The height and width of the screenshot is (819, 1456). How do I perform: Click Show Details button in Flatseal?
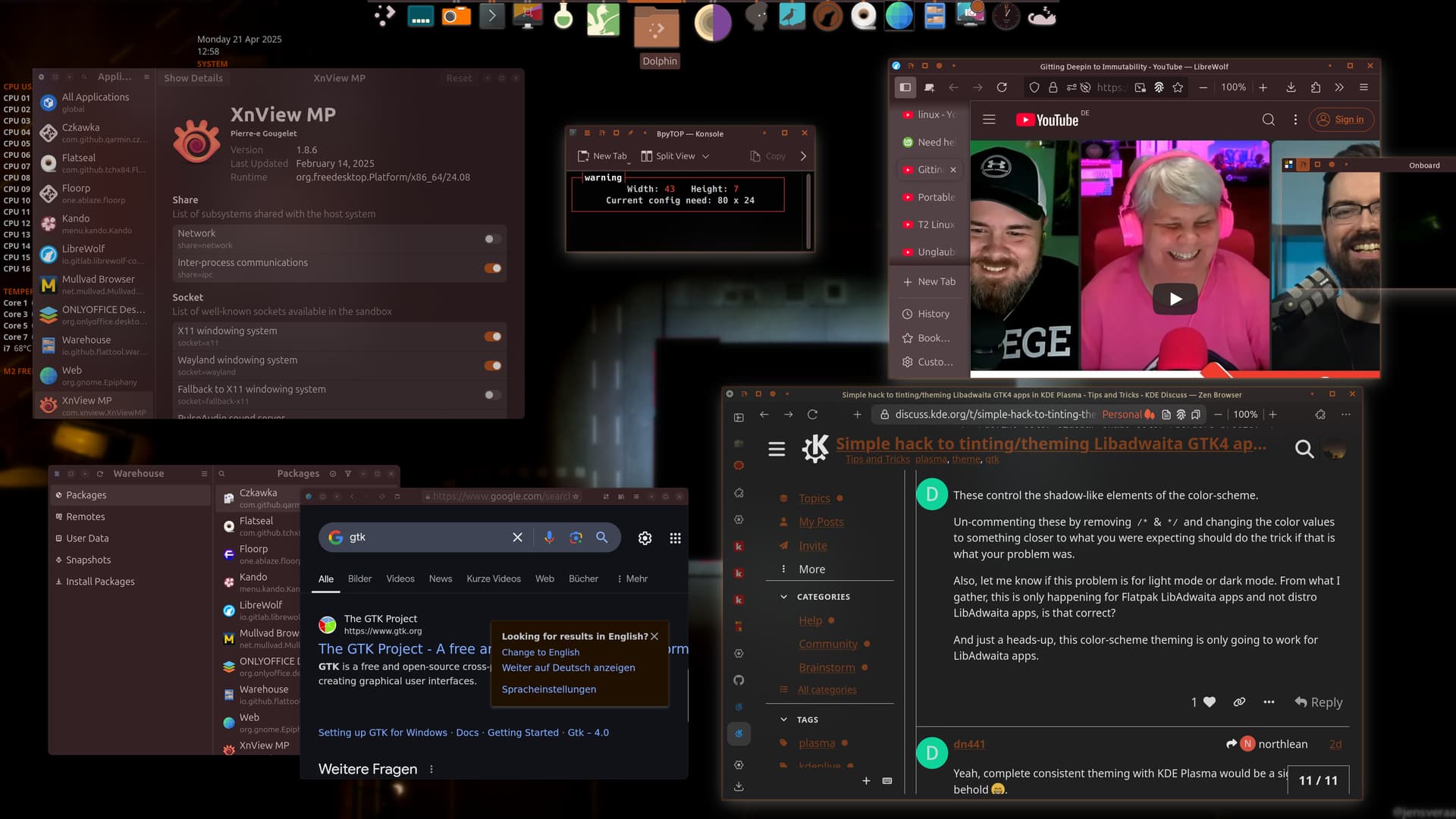(193, 78)
